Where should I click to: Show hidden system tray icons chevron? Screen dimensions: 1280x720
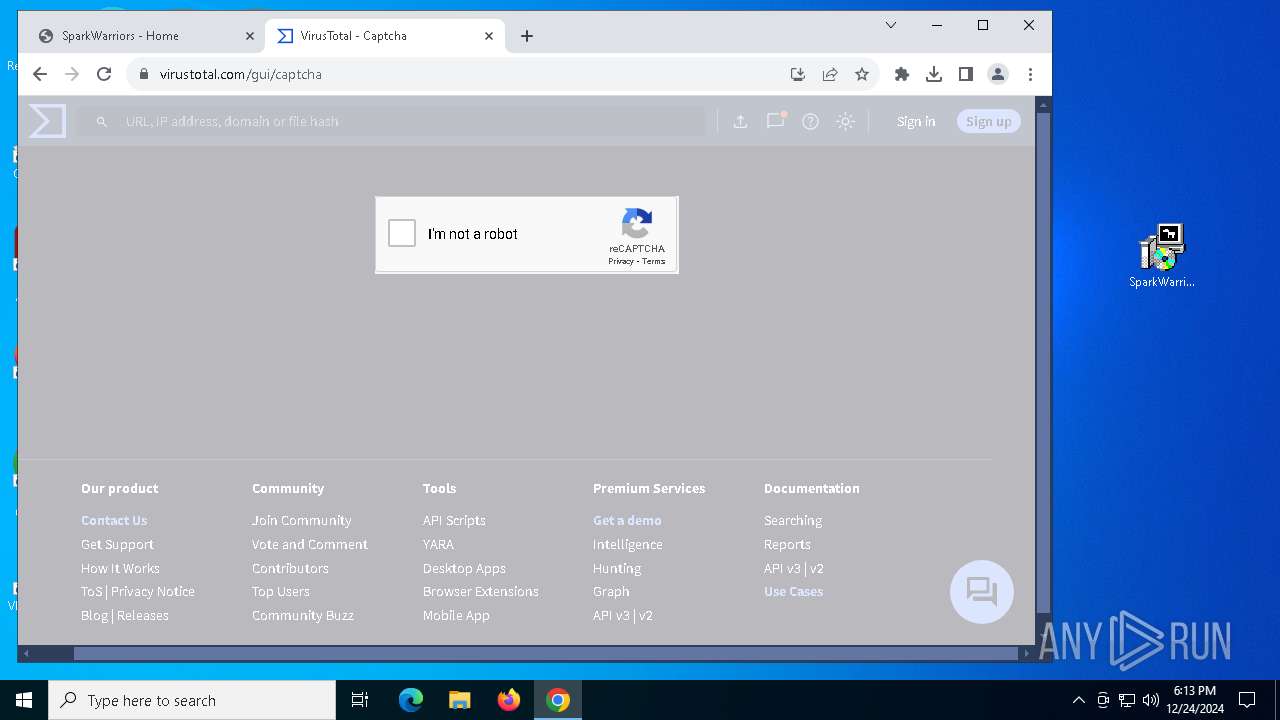coord(1078,700)
